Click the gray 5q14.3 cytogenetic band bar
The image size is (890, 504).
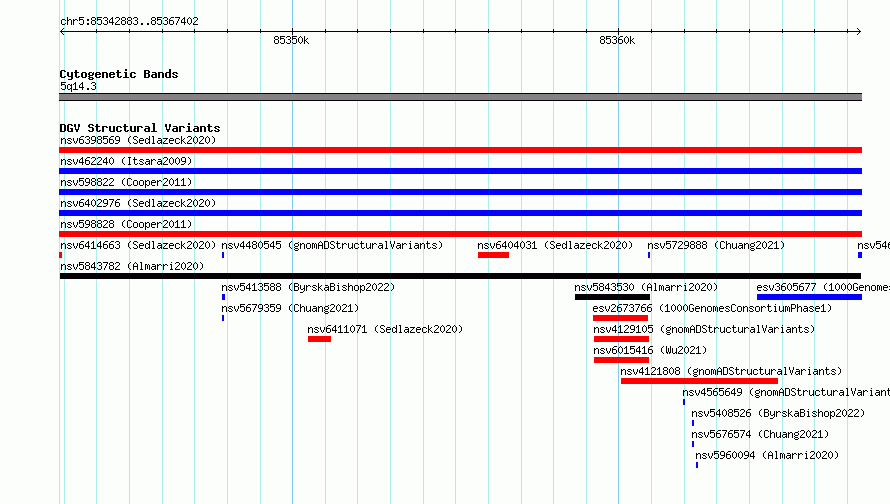coord(460,97)
